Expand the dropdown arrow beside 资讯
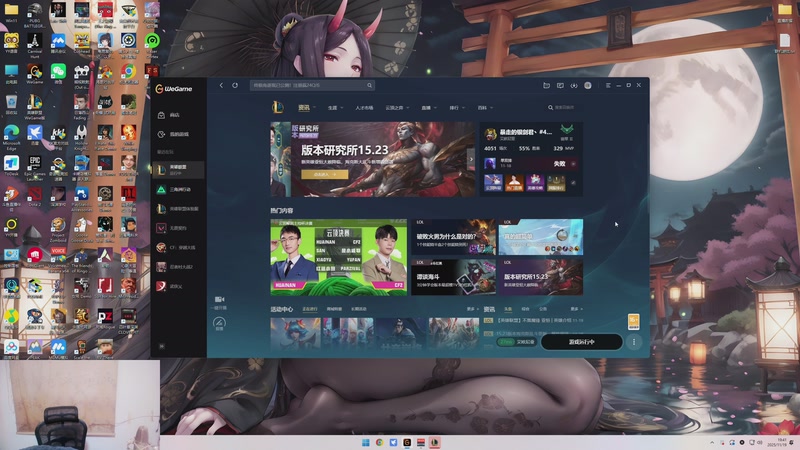800x450 pixels. (314, 108)
